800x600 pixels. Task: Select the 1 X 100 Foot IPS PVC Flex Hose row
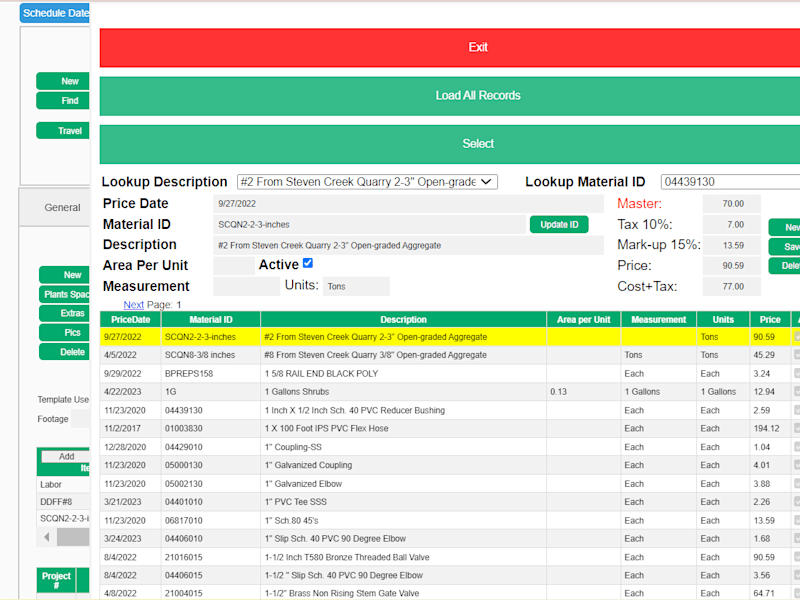click(x=449, y=429)
